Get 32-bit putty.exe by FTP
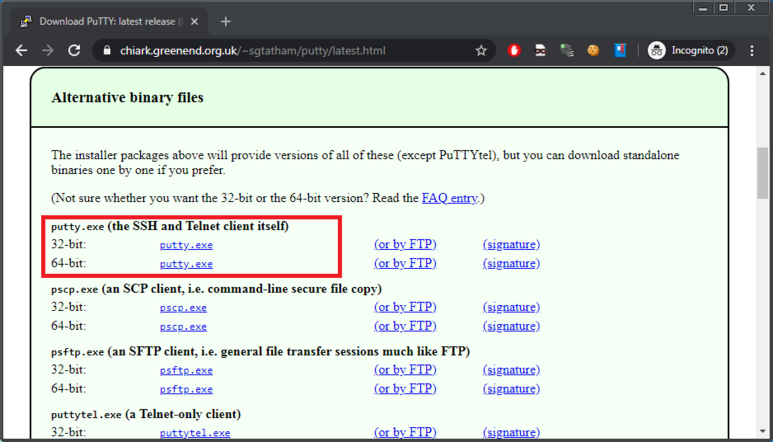The image size is (773, 442). (405, 244)
